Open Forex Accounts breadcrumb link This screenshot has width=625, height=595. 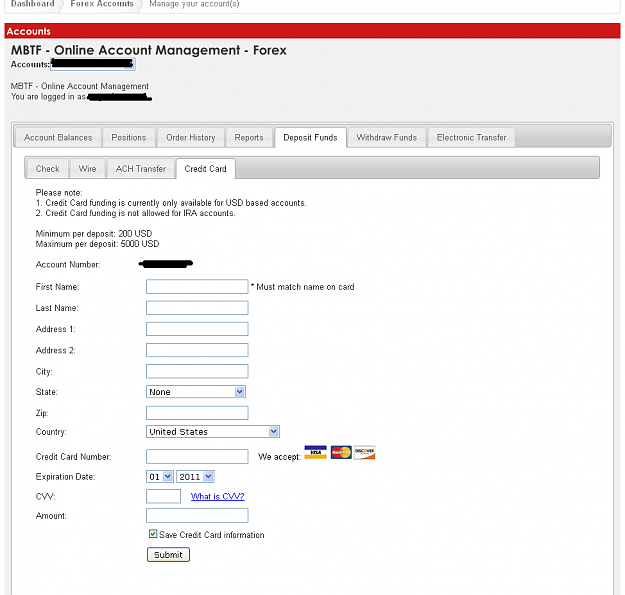(102, 4)
